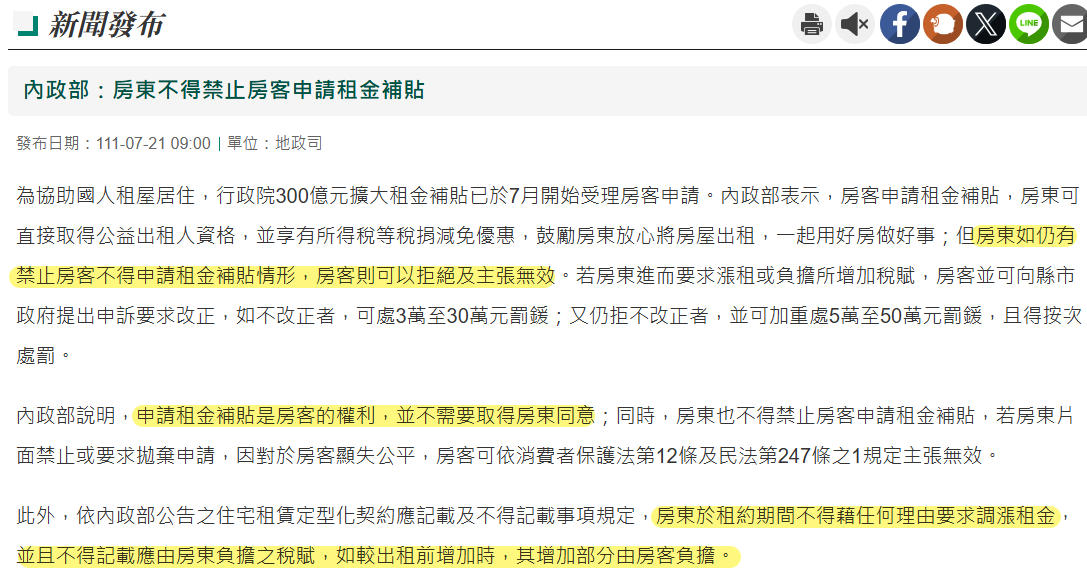Click the 新聞發布 section heading
1087x577 pixels.
click(x=107, y=25)
